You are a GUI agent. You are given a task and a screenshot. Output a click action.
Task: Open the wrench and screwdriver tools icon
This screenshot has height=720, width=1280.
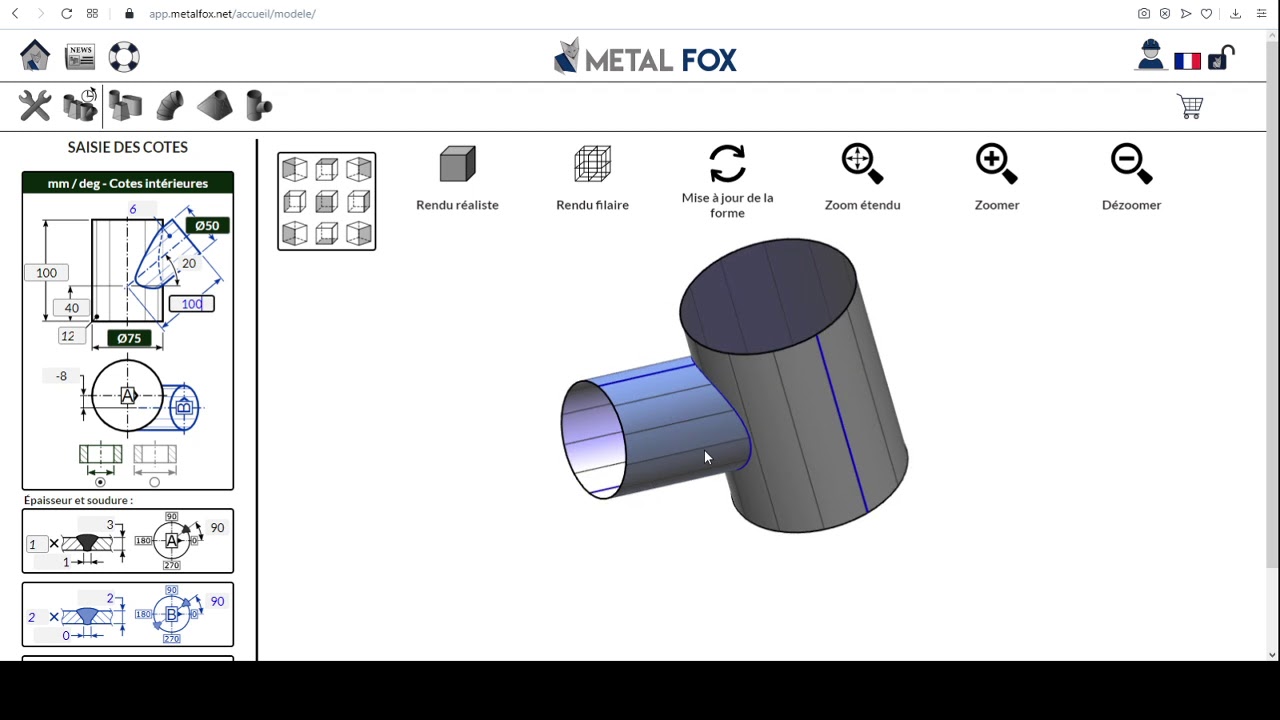[35, 106]
